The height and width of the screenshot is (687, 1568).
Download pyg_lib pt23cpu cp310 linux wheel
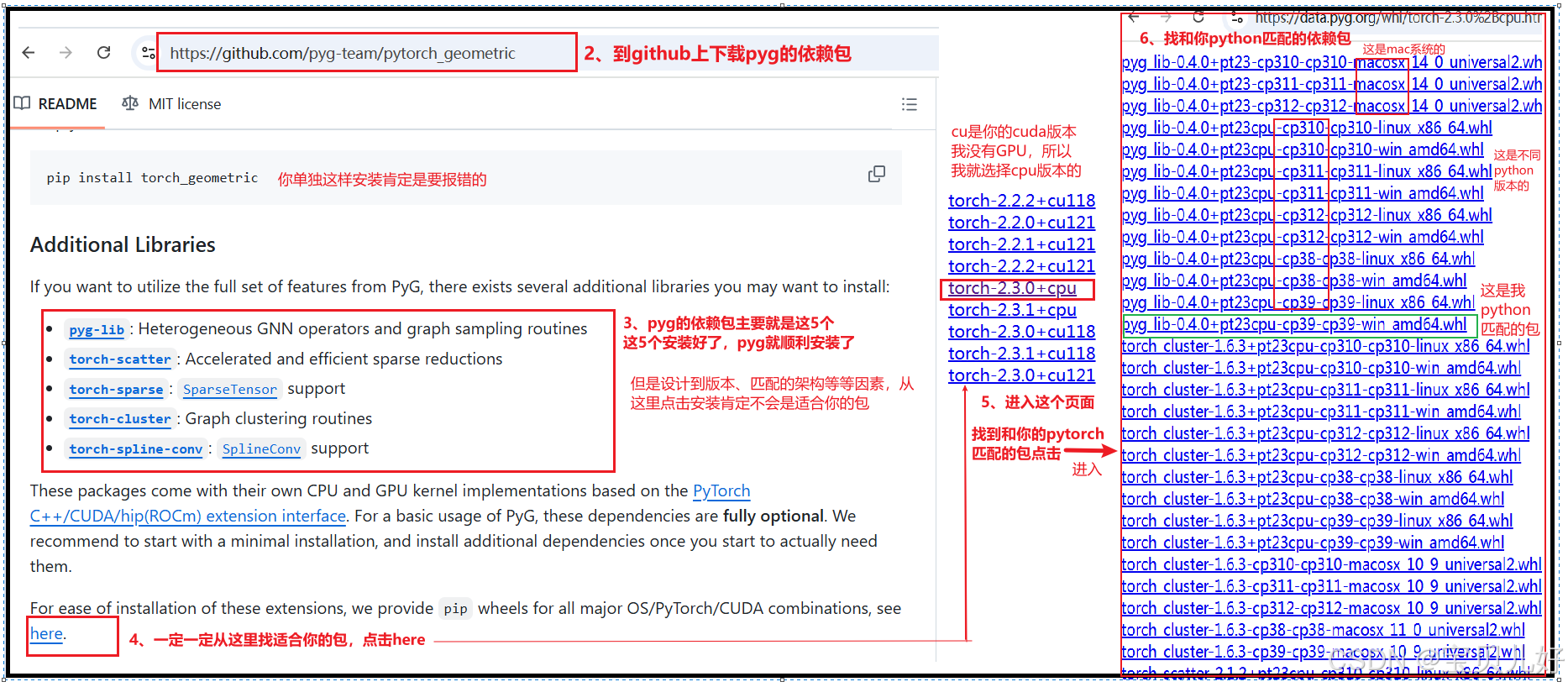(1307, 128)
